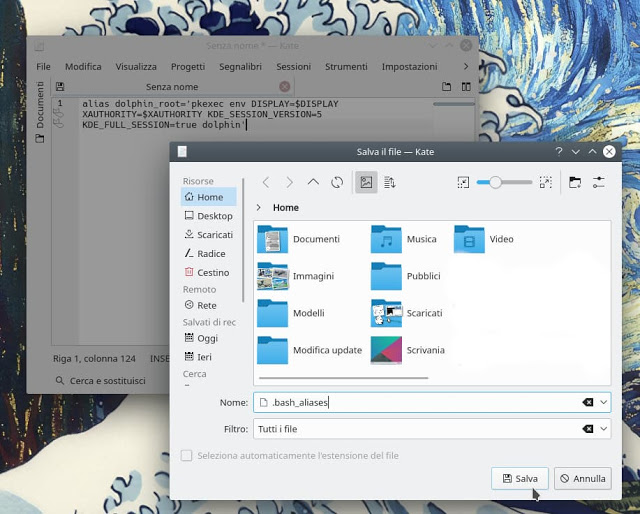
Task: Open File menu in Kate
Action: tap(43, 66)
